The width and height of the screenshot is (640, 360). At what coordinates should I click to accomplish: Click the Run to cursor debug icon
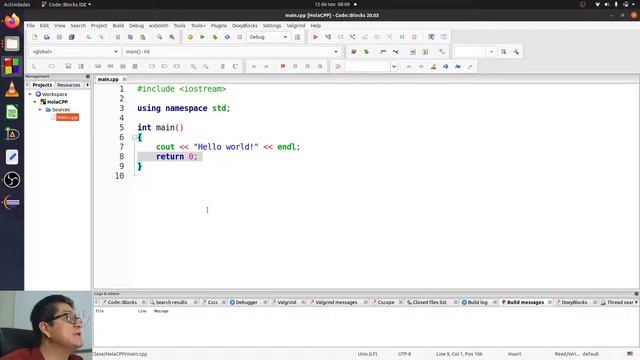tap(328, 37)
